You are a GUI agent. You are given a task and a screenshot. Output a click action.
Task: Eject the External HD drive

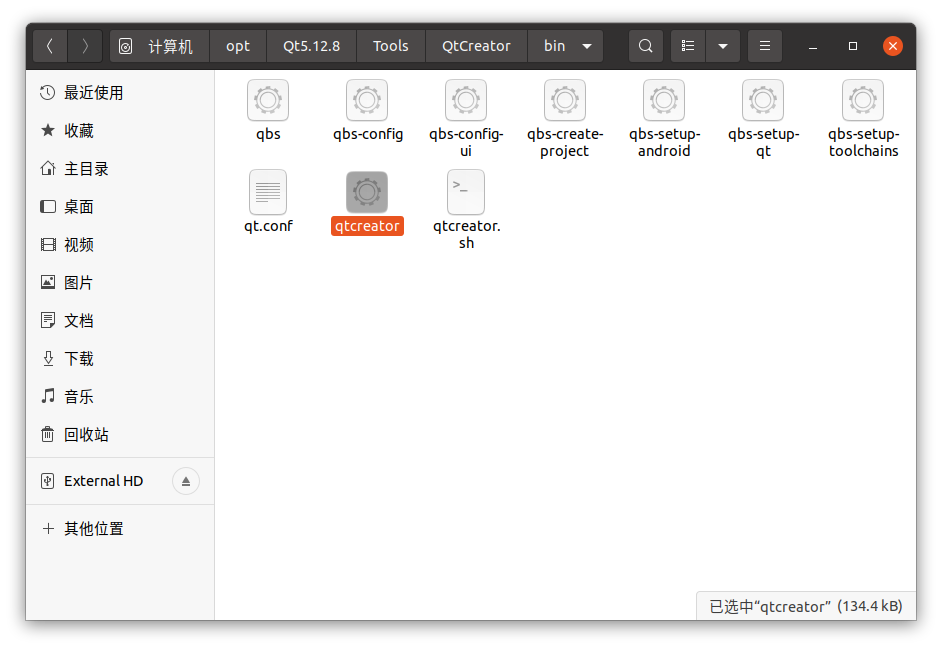[x=186, y=481]
